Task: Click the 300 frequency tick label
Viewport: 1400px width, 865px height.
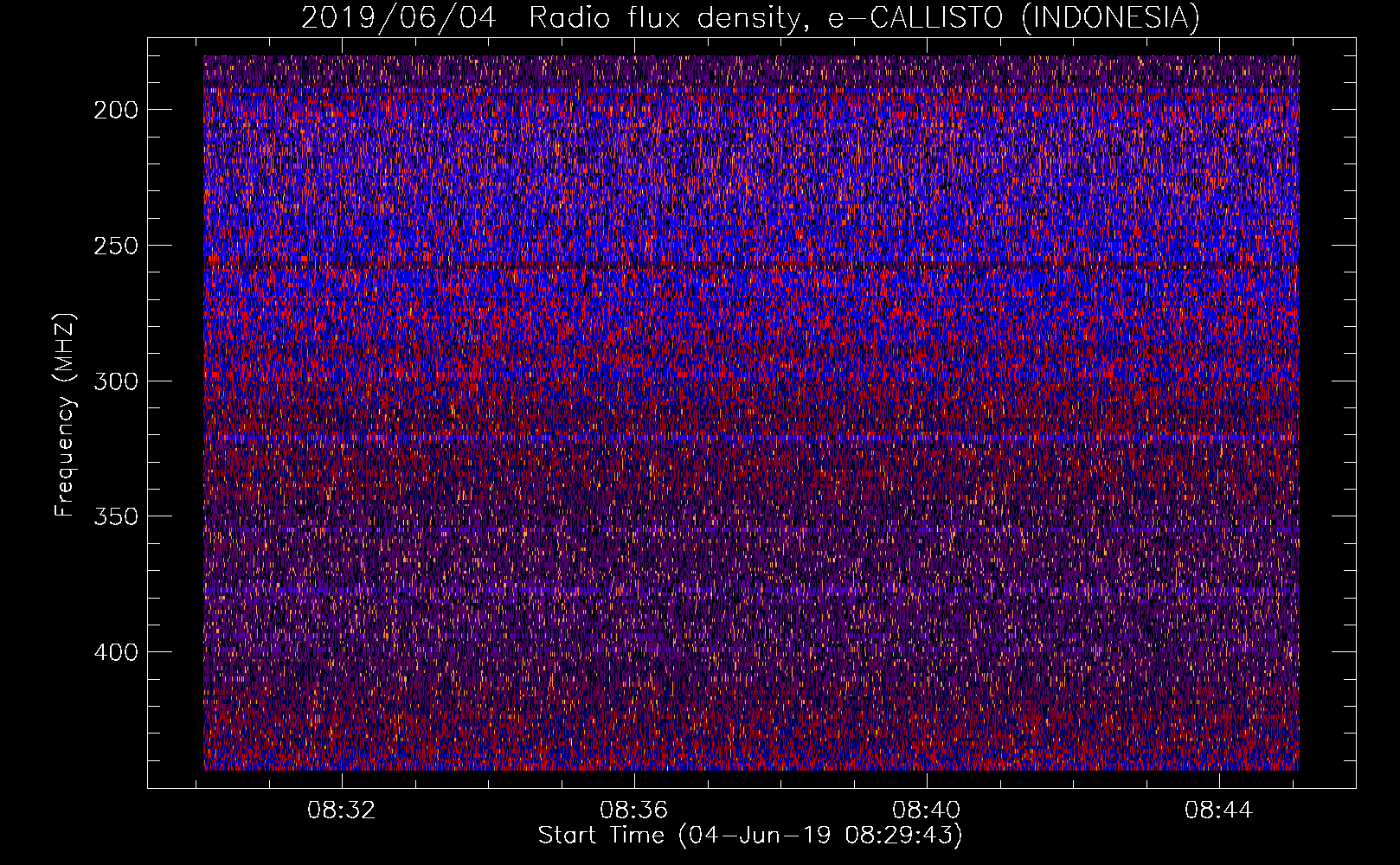Action: (116, 381)
